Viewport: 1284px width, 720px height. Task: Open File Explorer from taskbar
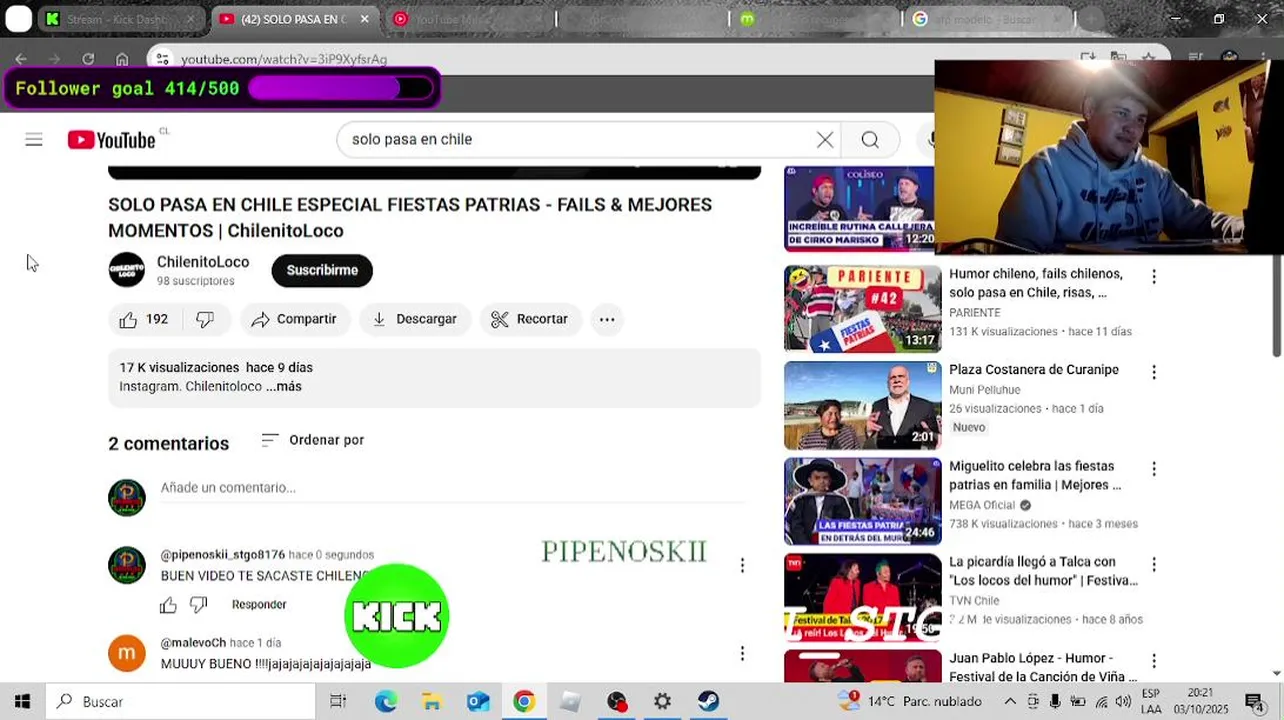coord(431,702)
